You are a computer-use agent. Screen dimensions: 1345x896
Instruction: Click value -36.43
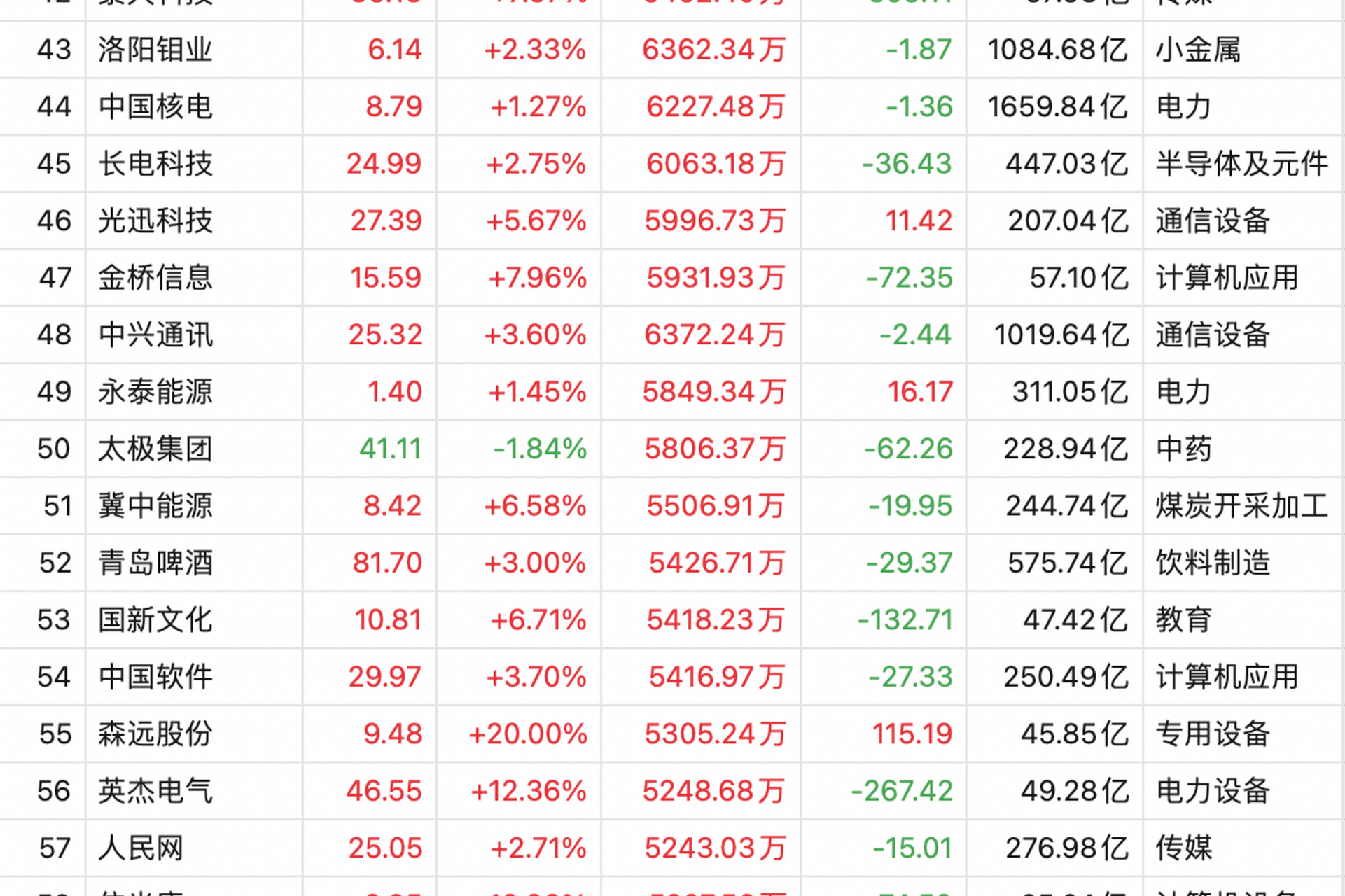(907, 164)
